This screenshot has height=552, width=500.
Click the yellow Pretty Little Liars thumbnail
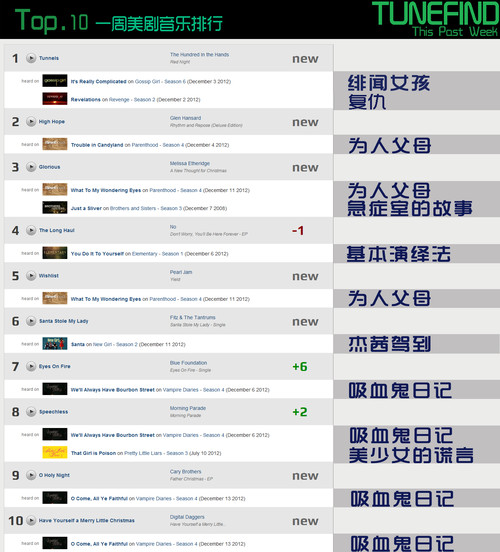coord(55,452)
